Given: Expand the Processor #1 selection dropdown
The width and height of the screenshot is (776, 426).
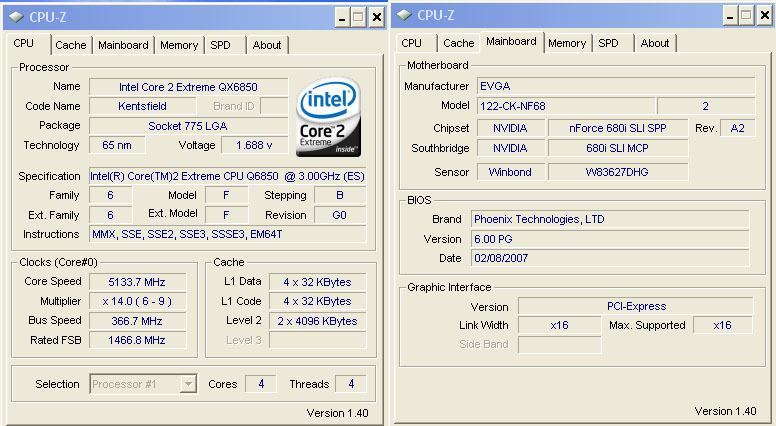Looking at the screenshot, I should 188,384.
